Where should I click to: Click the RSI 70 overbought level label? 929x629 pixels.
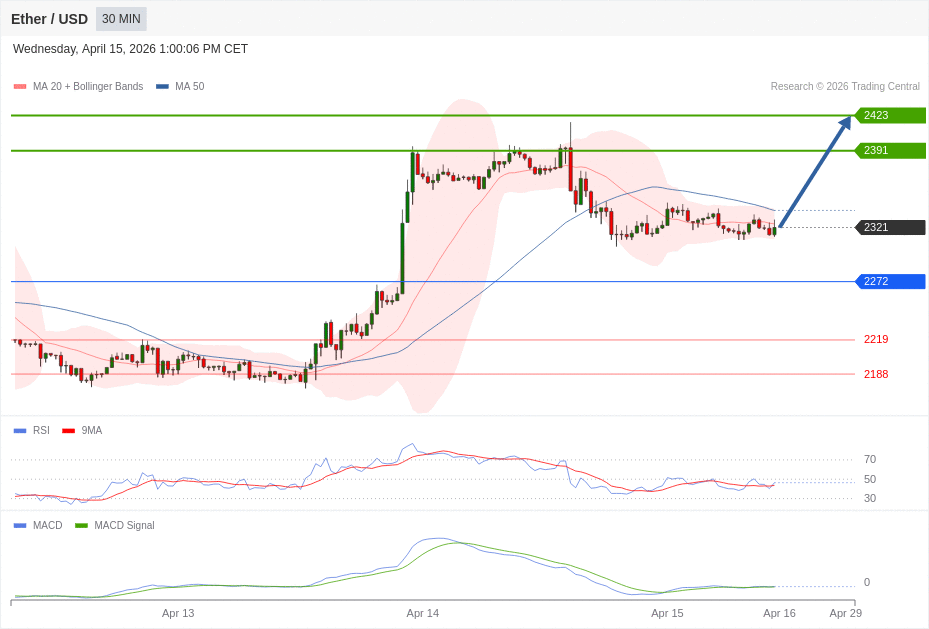tap(869, 459)
